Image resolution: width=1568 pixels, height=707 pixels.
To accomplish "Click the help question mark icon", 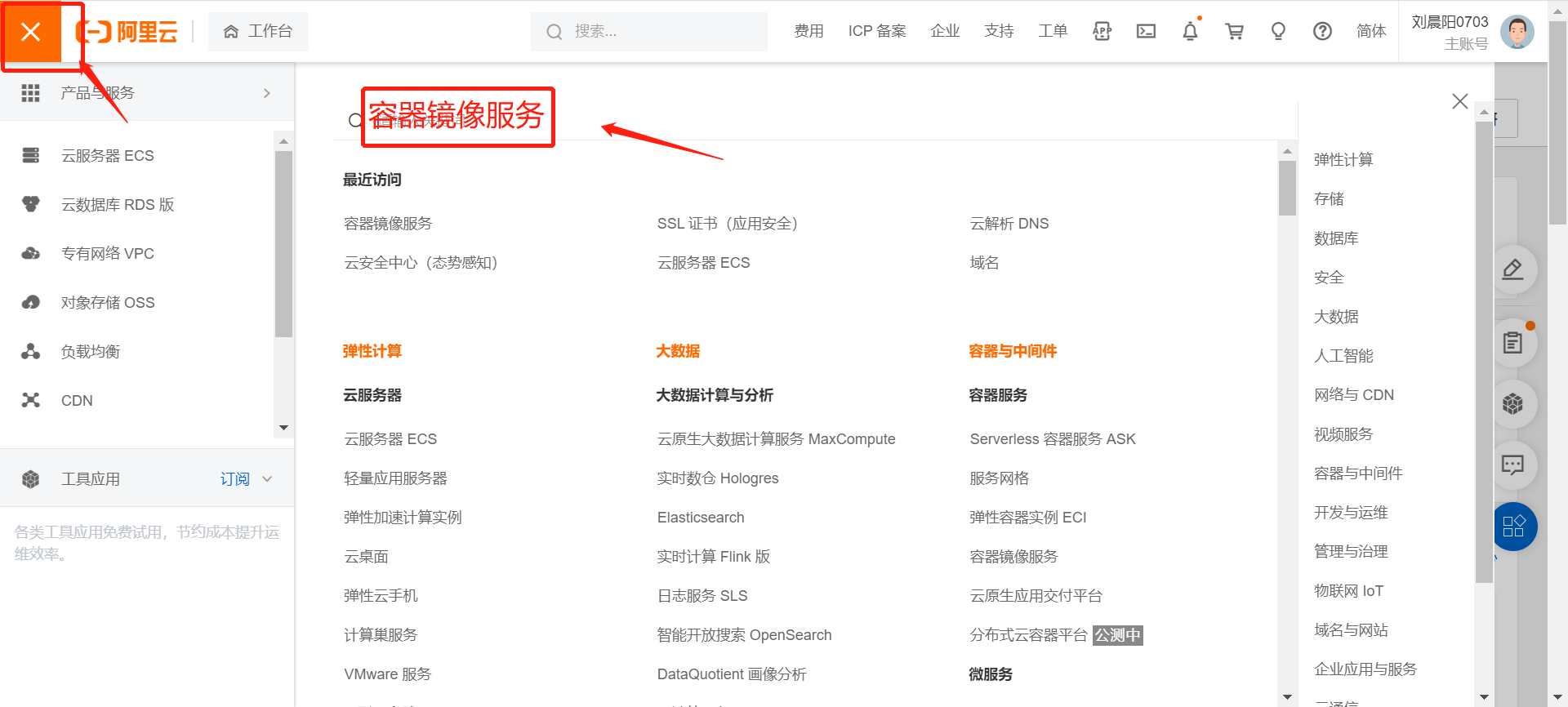I will [1322, 31].
